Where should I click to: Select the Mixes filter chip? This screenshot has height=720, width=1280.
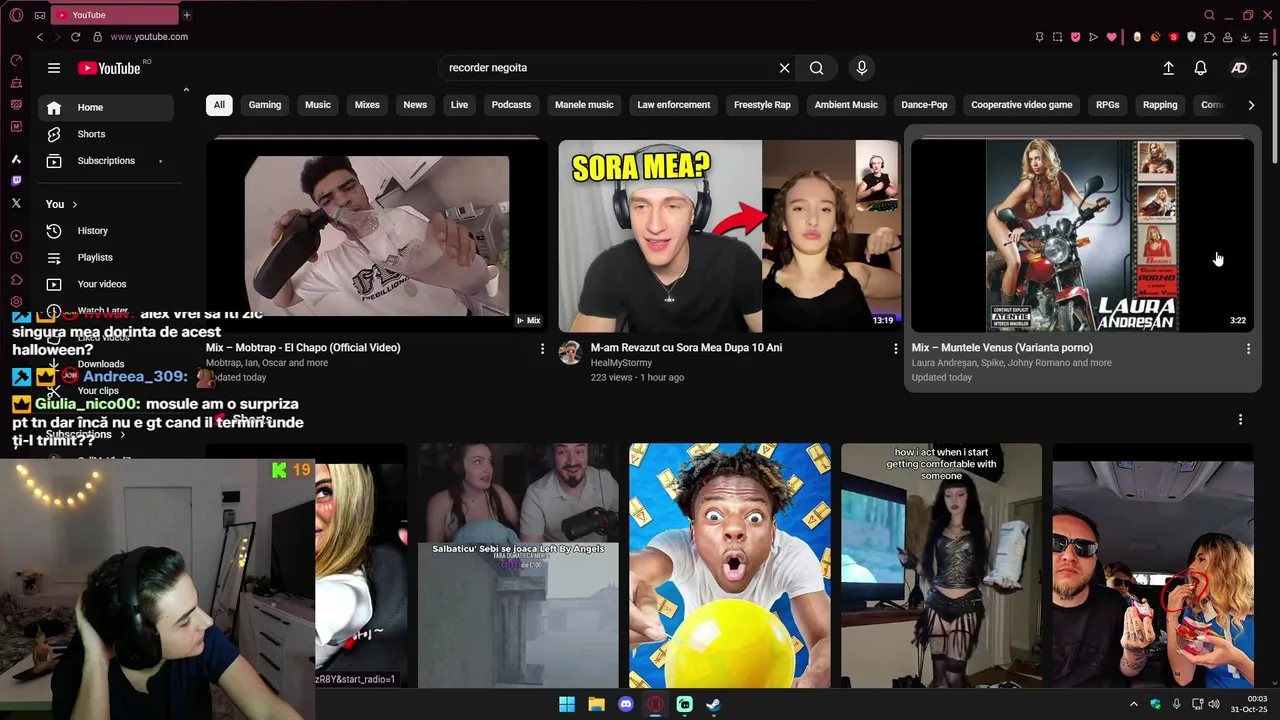click(367, 105)
